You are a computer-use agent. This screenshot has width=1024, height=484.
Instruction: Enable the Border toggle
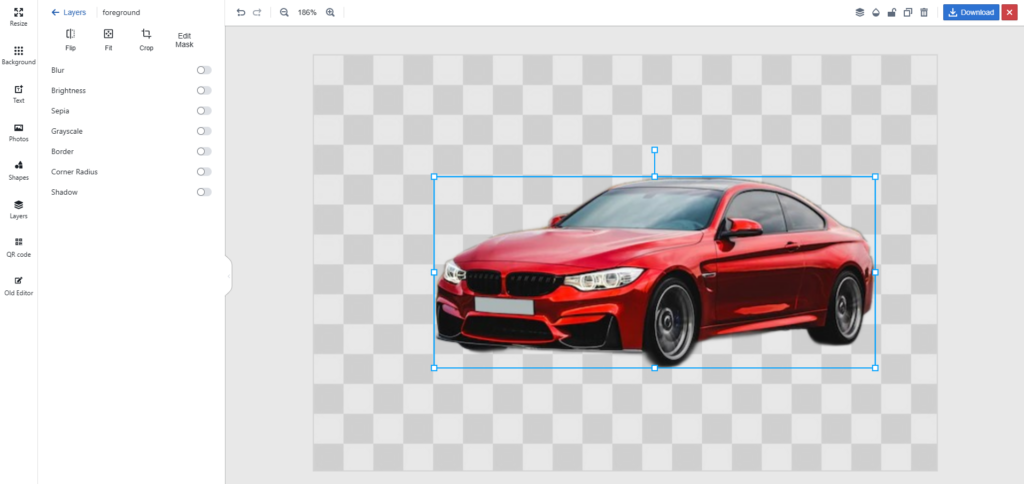pos(204,151)
